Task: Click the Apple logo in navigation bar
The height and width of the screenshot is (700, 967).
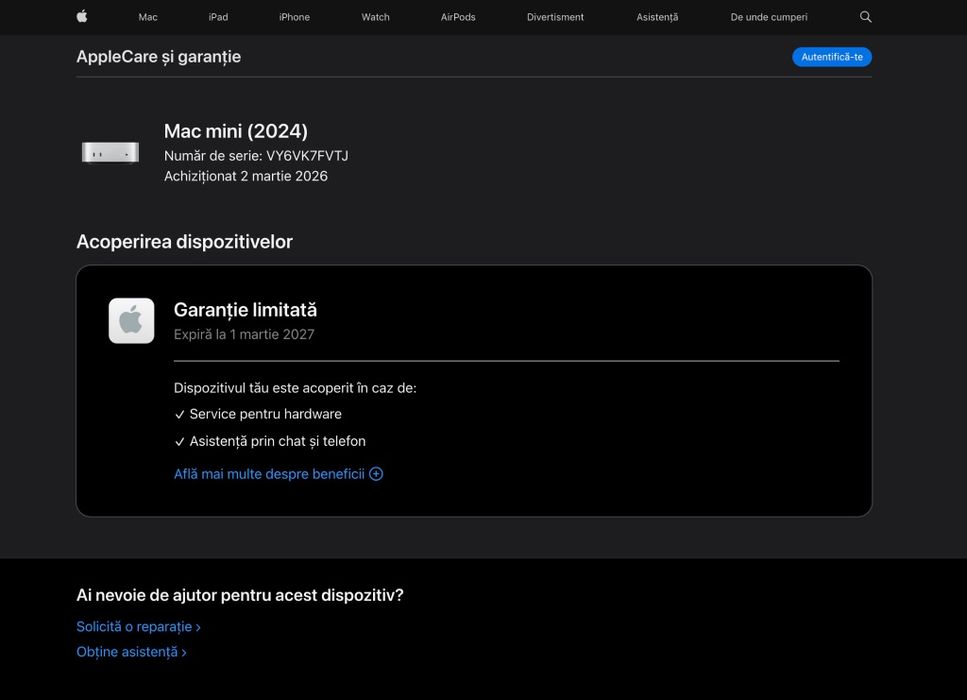Action: click(x=82, y=16)
